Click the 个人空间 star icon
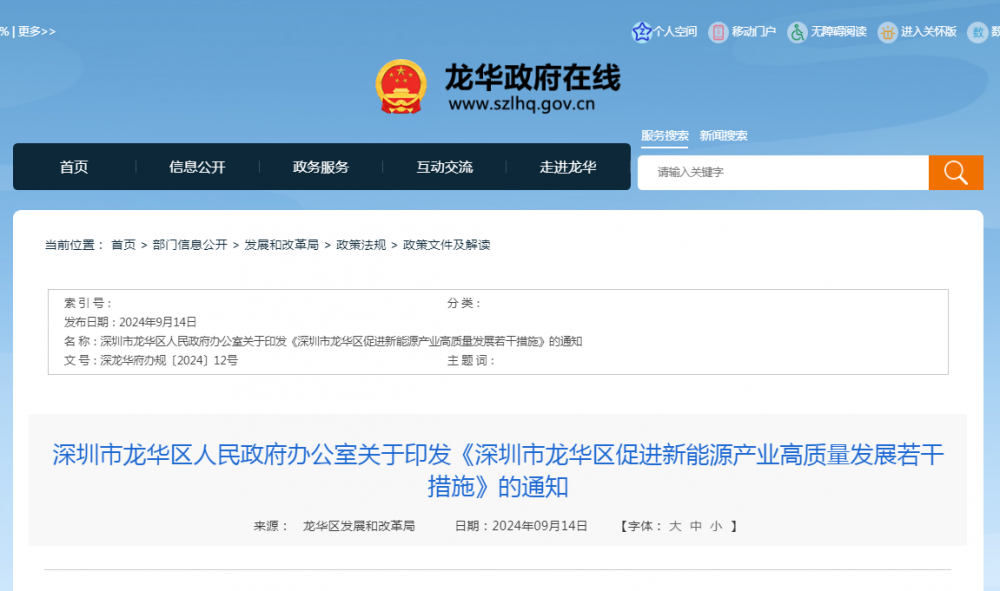Screen dimensions: 1000x591 (x=641, y=32)
